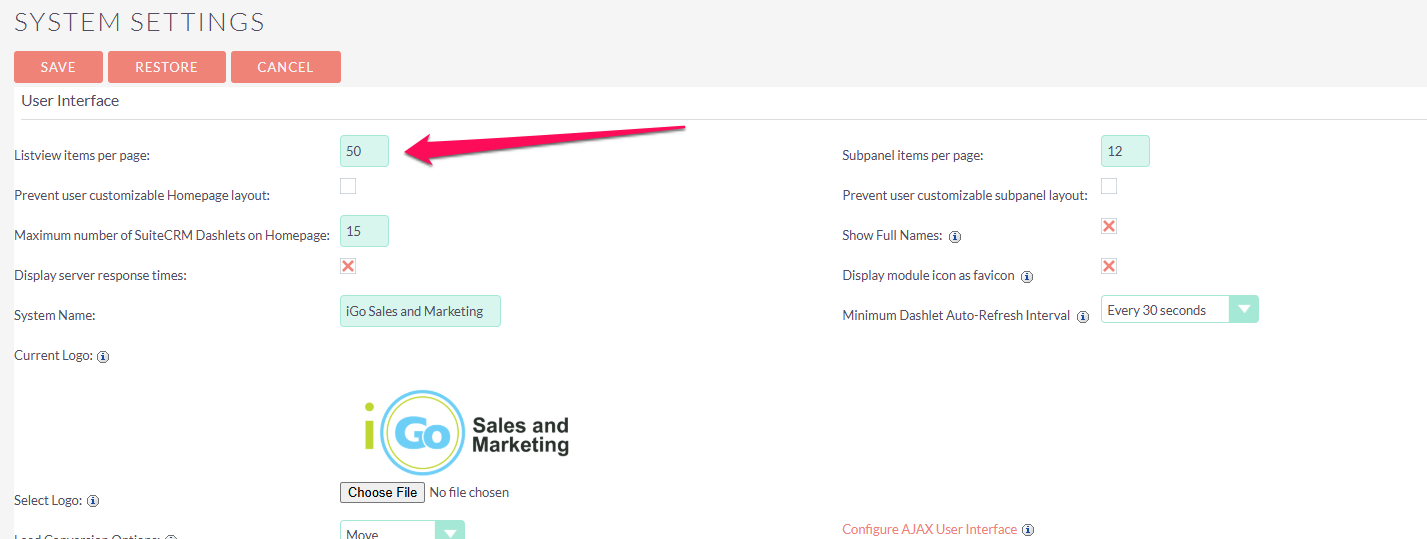
Task: Toggle Prevent user customizable subpanel layout checkbox
Action: tap(1109, 186)
